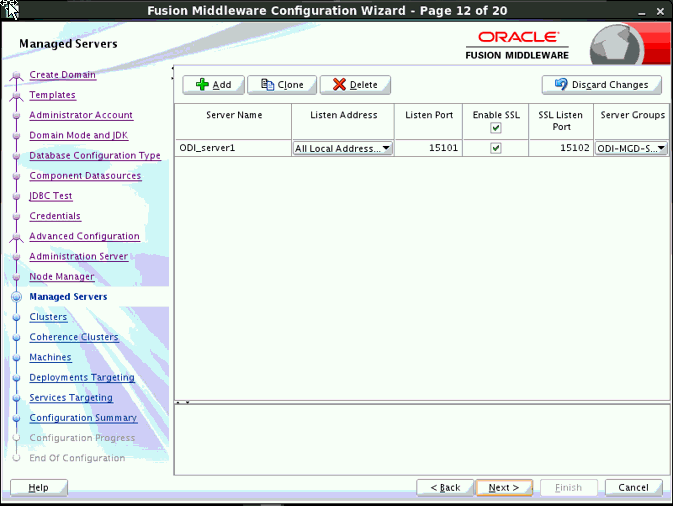The image size is (673, 506).
Task: Close the Configuration Wizard window
Action: point(660,12)
